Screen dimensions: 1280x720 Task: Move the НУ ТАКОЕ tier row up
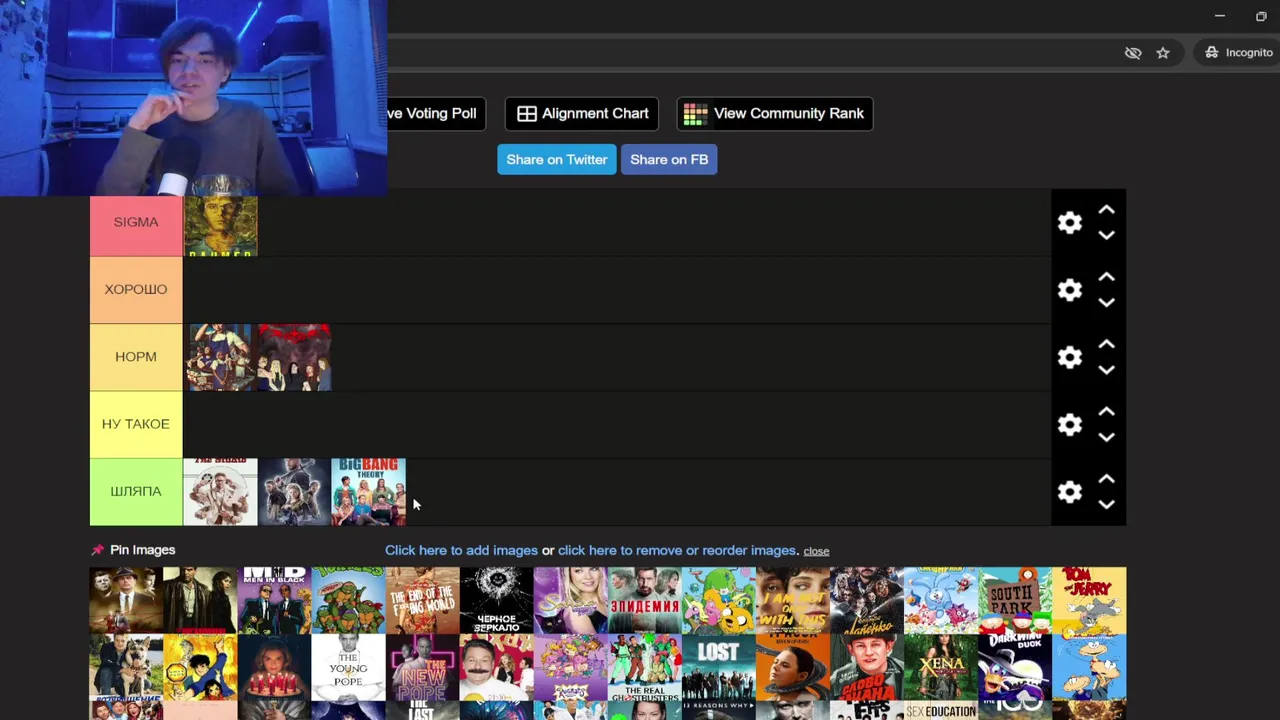tap(1106, 412)
